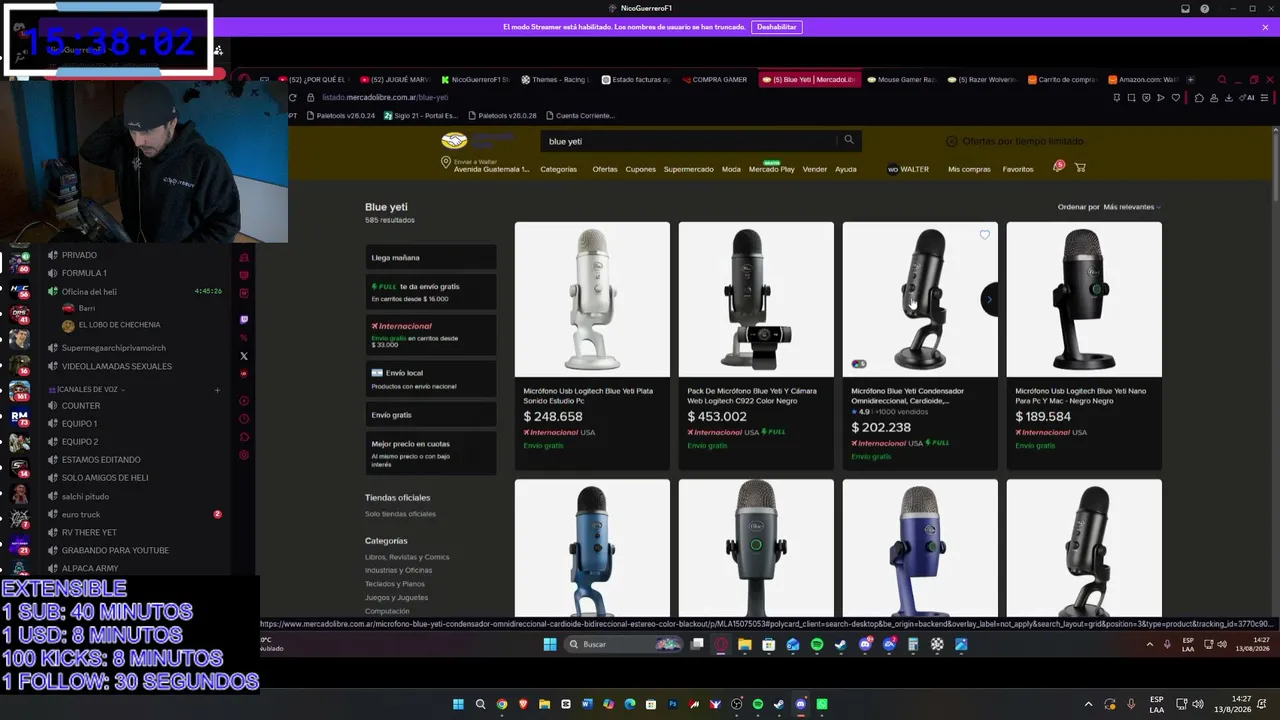
Task: Open the Ordenar por Más relevantes dropdown
Action: click(x=1131, y=207)
